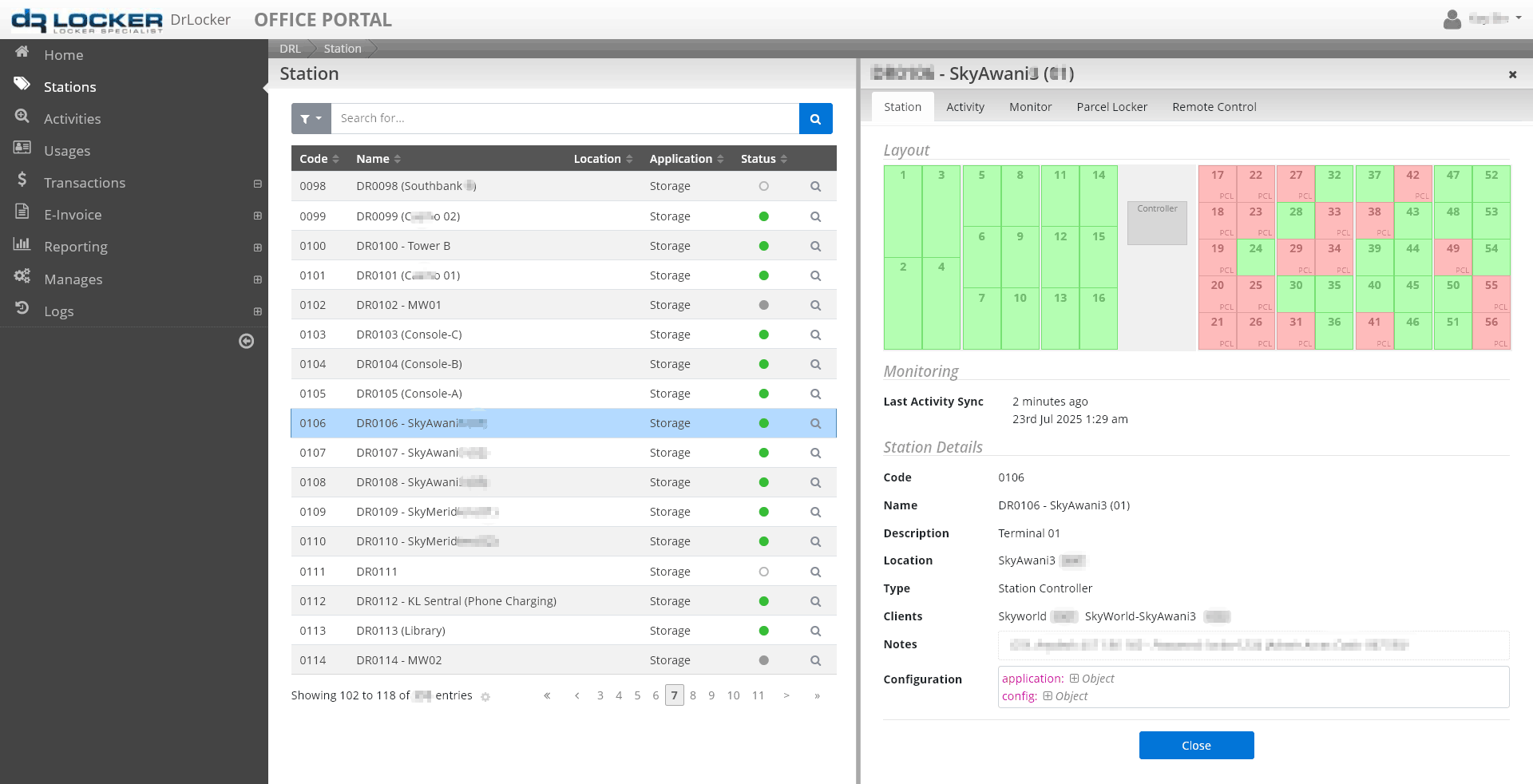Screen dimensions: 1533x784
Task: Sort table by Status column
Action: (x=763, y=159)
